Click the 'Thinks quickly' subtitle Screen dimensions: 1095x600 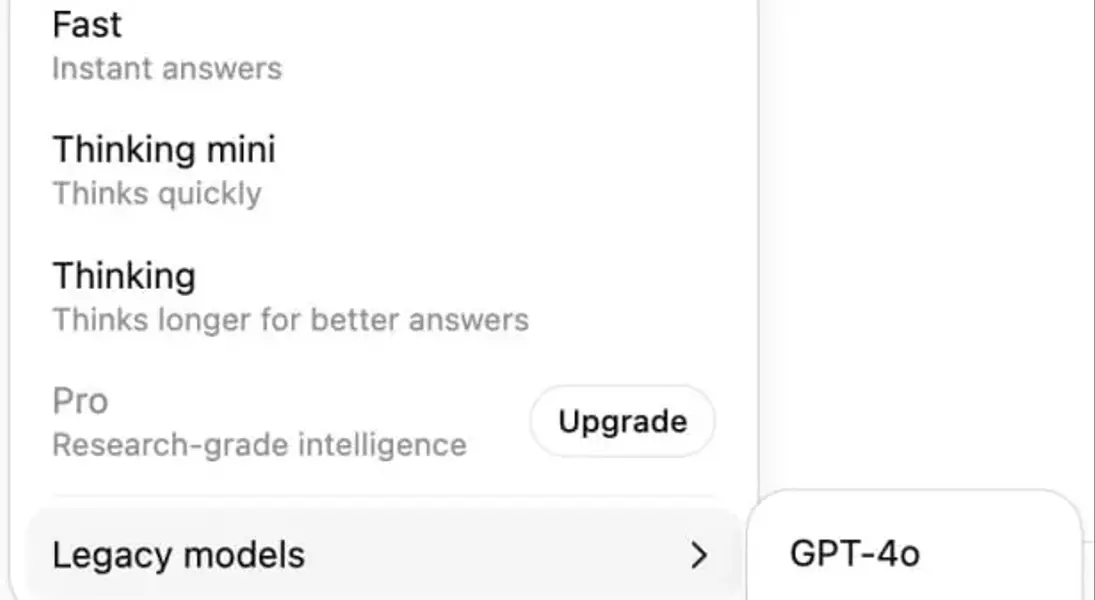coord(157,193)
